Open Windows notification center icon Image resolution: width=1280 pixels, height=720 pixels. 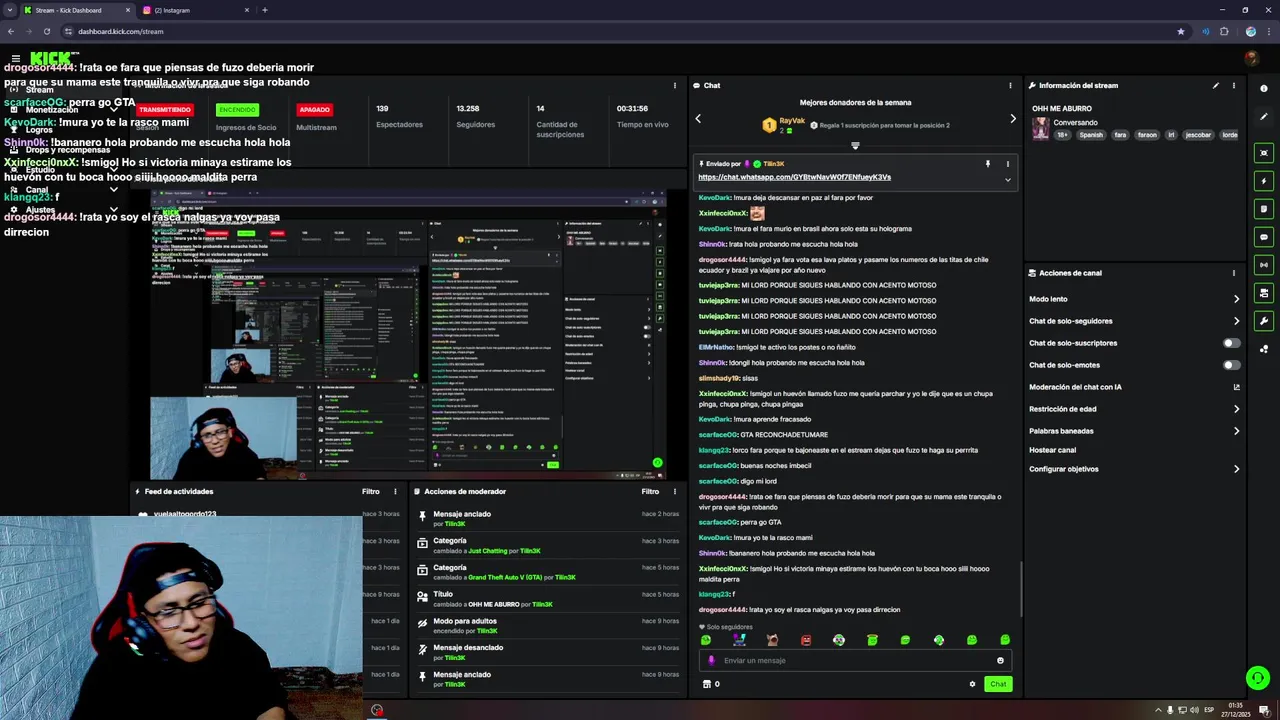tap(1264, 710)
